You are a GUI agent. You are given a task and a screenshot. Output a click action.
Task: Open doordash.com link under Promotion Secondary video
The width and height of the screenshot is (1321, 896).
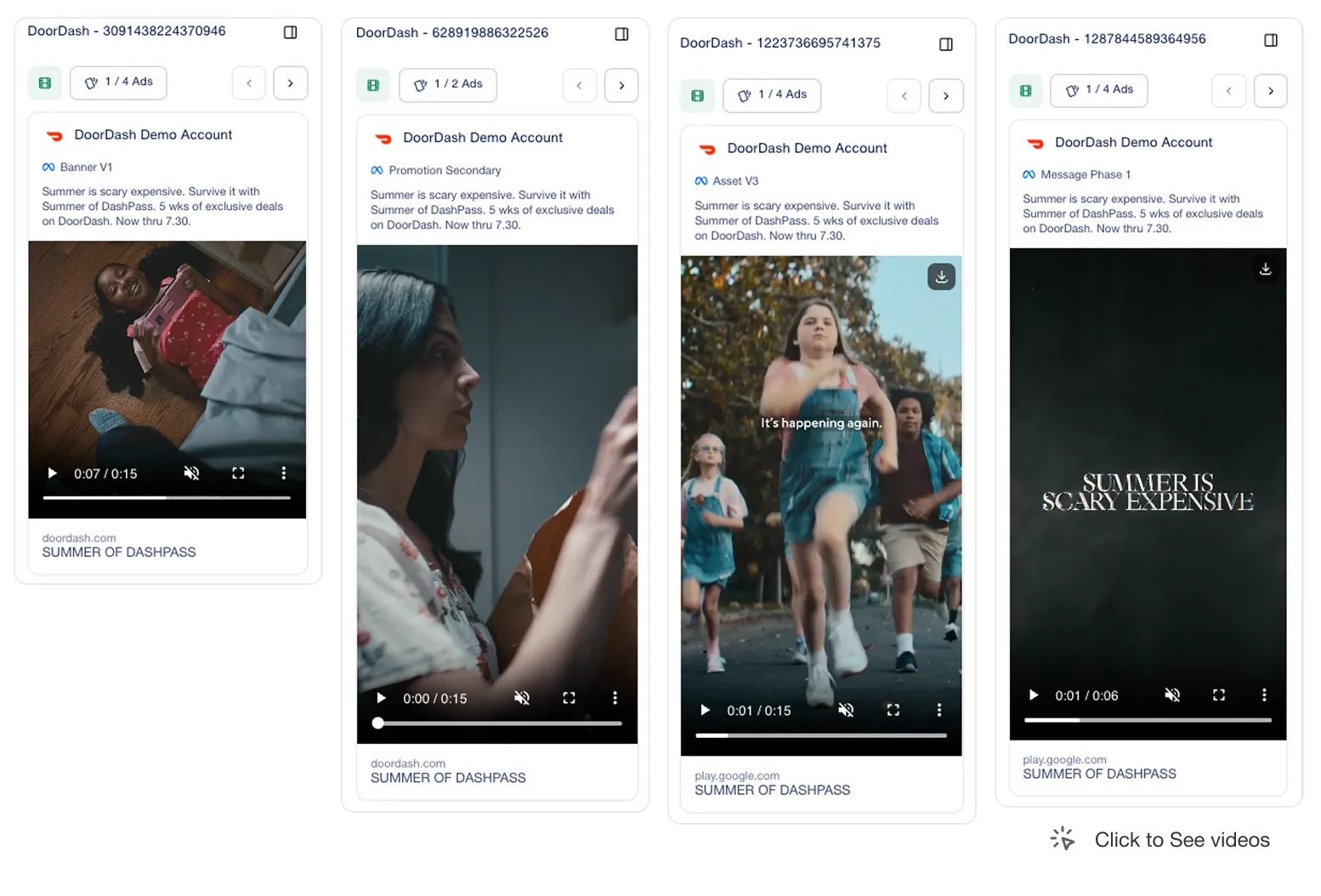click(408, 763)
